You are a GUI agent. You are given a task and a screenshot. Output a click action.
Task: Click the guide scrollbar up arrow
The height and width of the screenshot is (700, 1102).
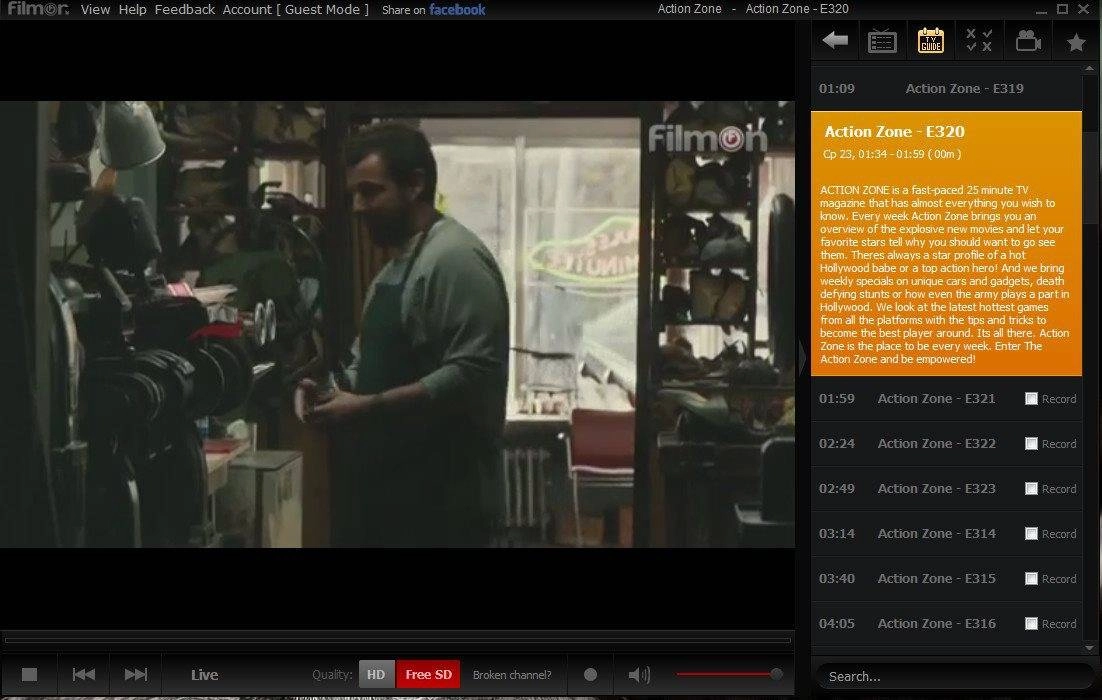tap(1089, 69)
